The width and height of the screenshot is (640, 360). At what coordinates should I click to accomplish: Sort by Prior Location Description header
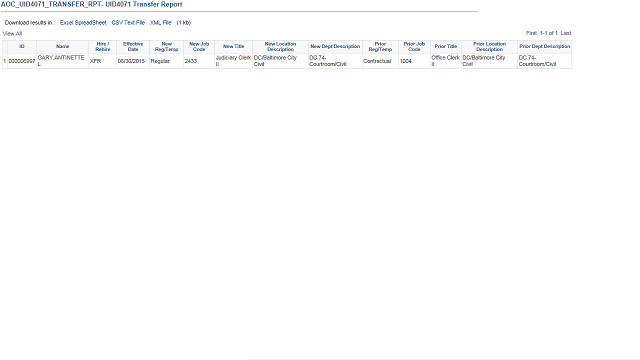point(489,47)
